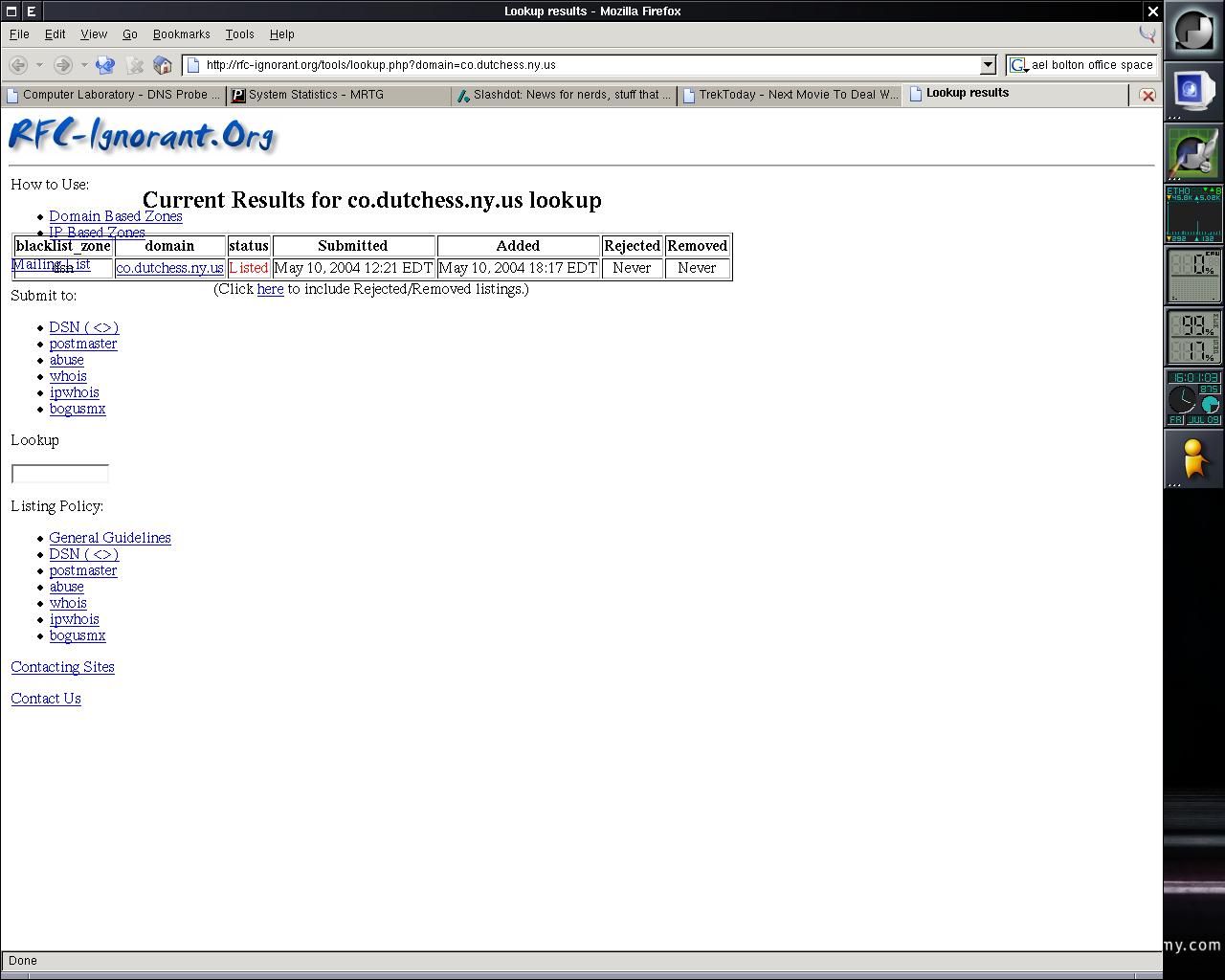Open co.dutchess.ny.us domain link in table
The height and width of the screenshot is (980, 1225).
tap(169, 268)
